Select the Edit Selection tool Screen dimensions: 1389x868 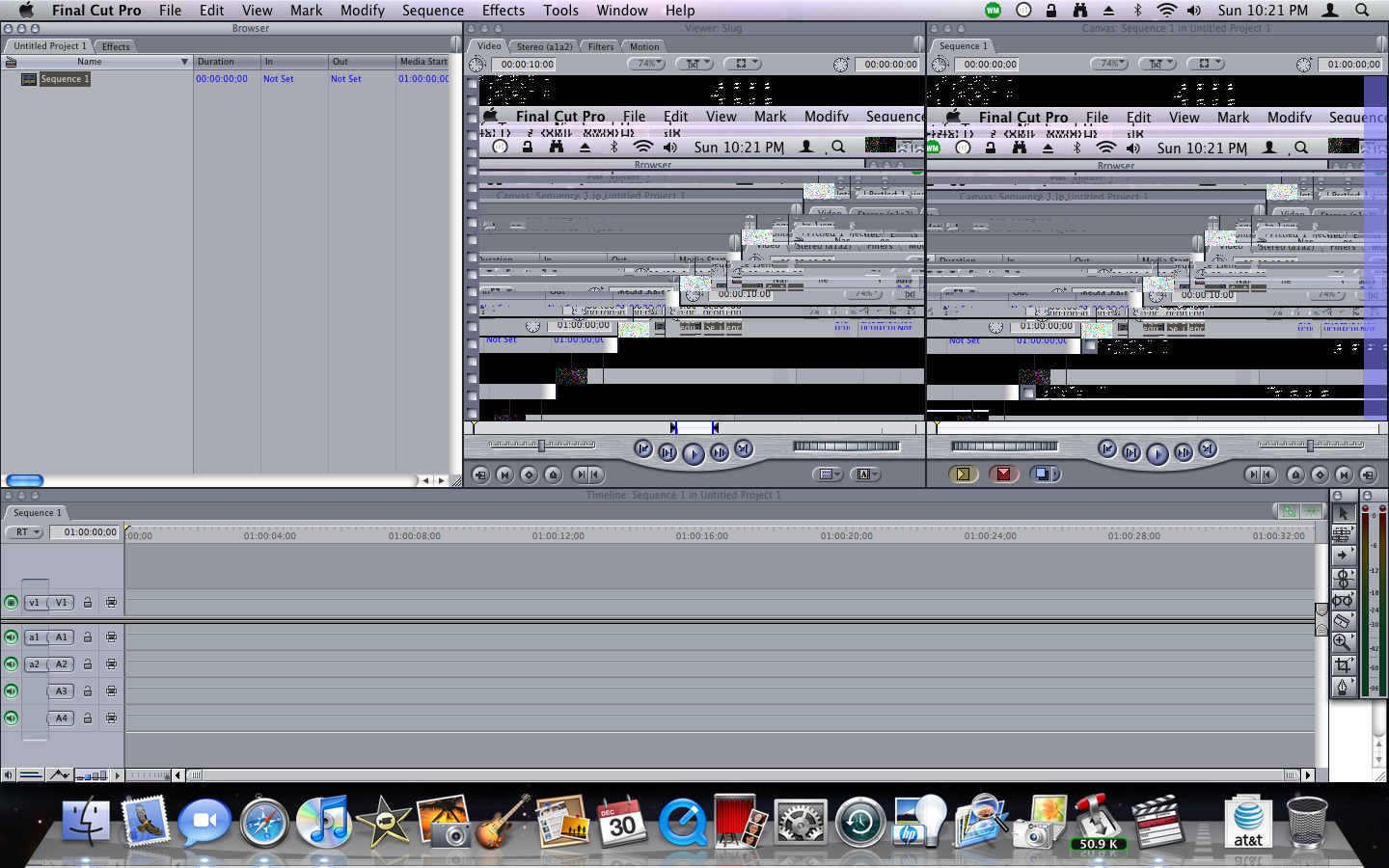1343,534
